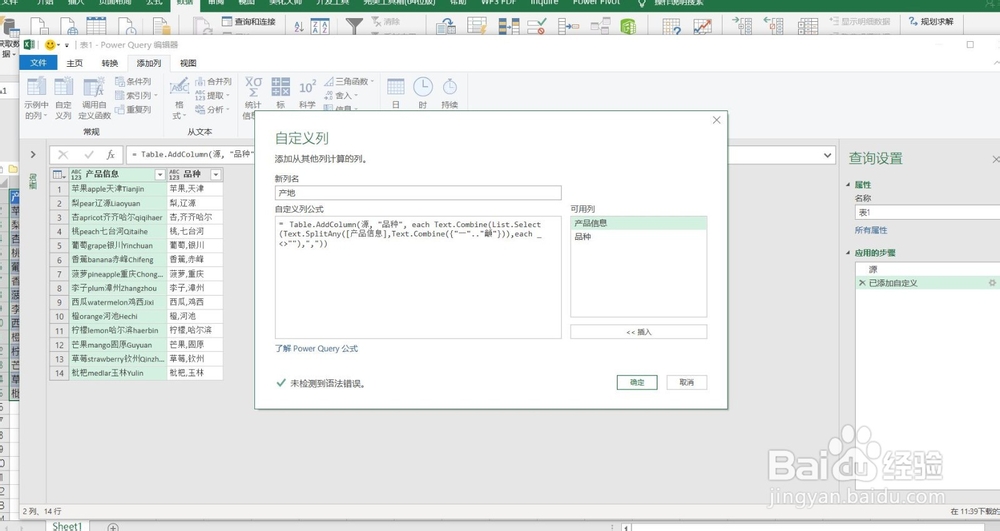Click the Statistics (统计信息) sigma icon
The height and width of the screenshot is (531, 1000).
pyautogui.click(x=253, y=87)
